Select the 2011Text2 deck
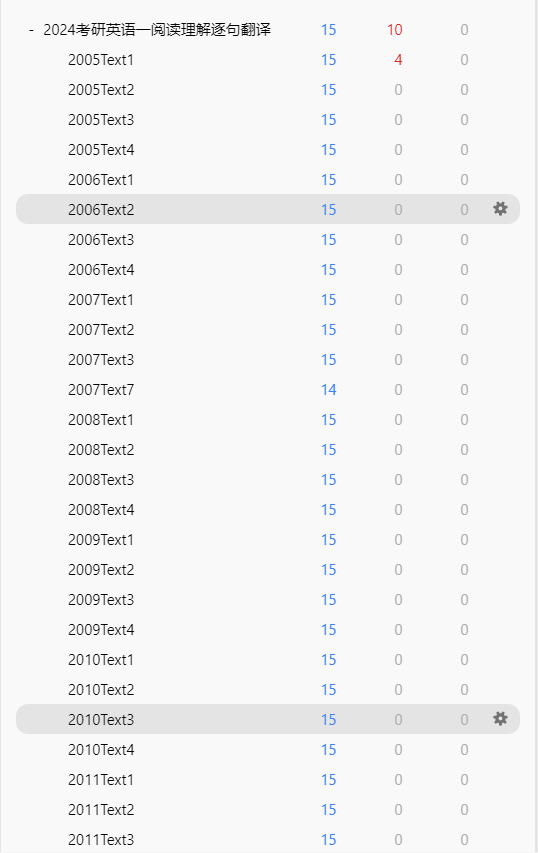This screenshot has width=538, height=853. coord(101,809)
